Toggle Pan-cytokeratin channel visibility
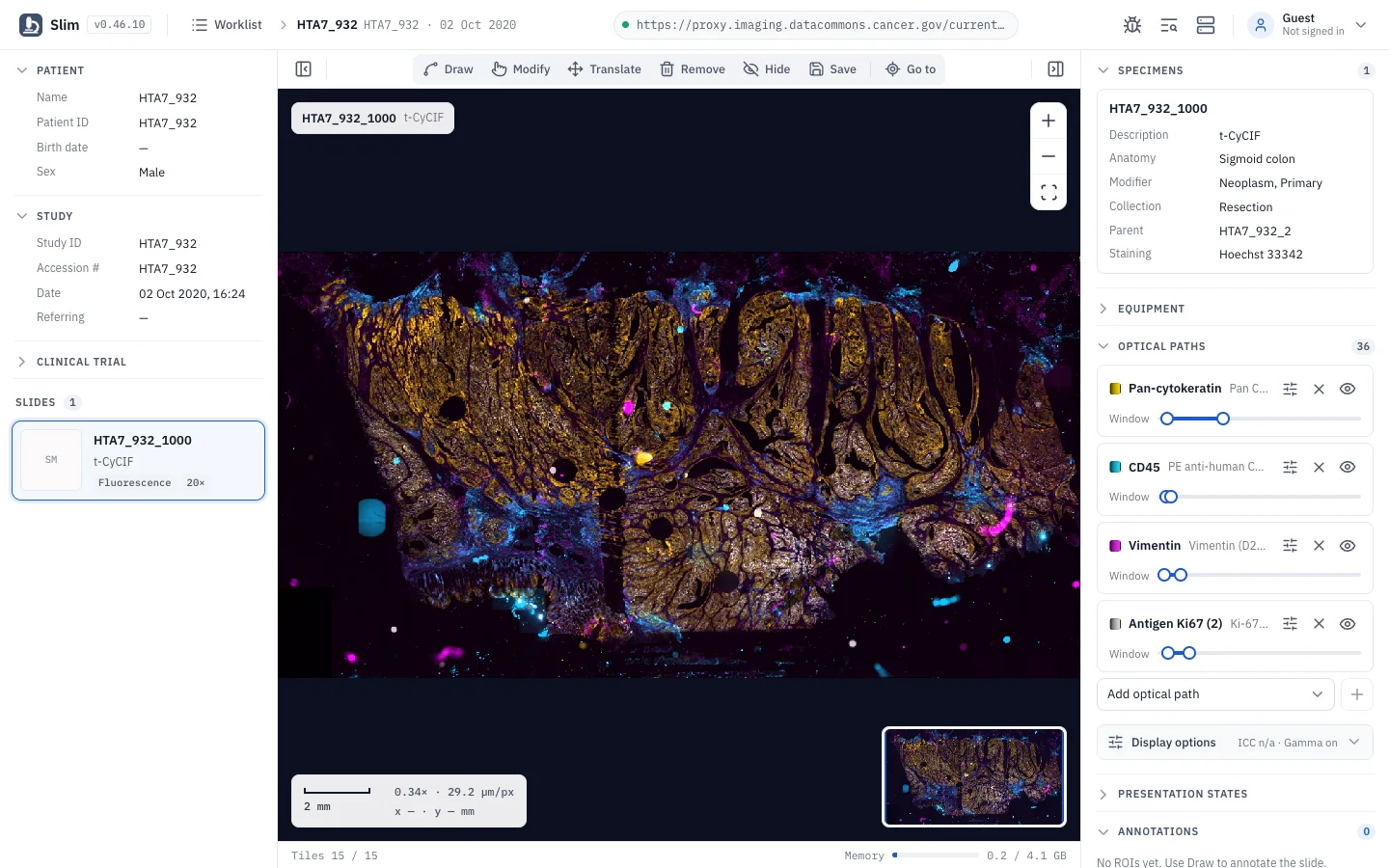The width and height of the screenshot is (1389, 868). 1348,389
